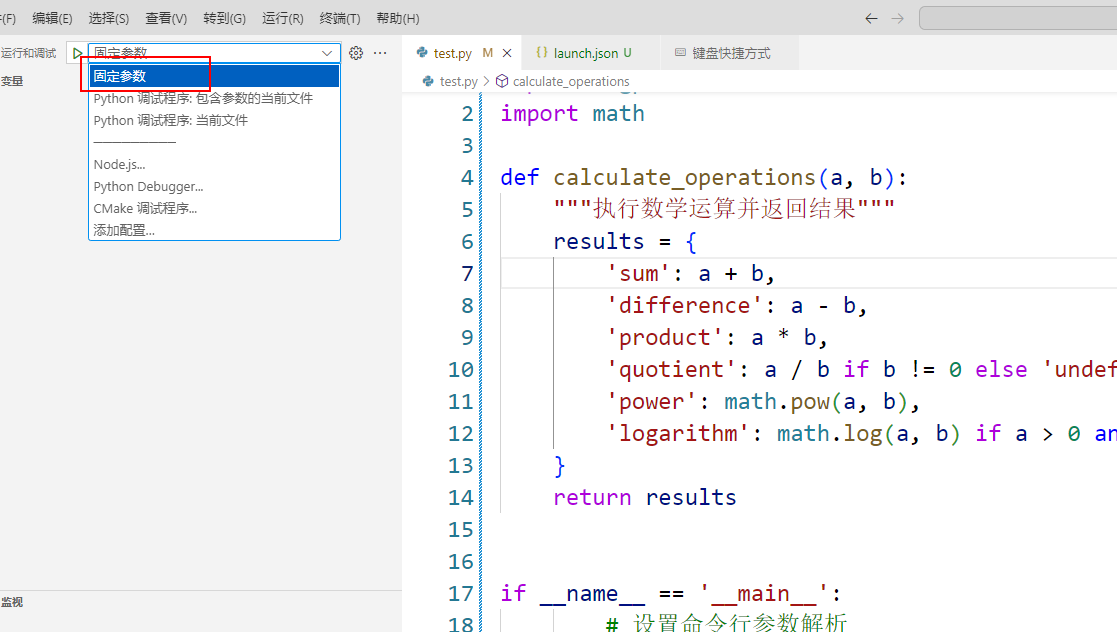The width and height of the screenshot is (1117, 632).
Task: Click the Python file icon in breadcrumb
Action: click(x=428, y=81)
